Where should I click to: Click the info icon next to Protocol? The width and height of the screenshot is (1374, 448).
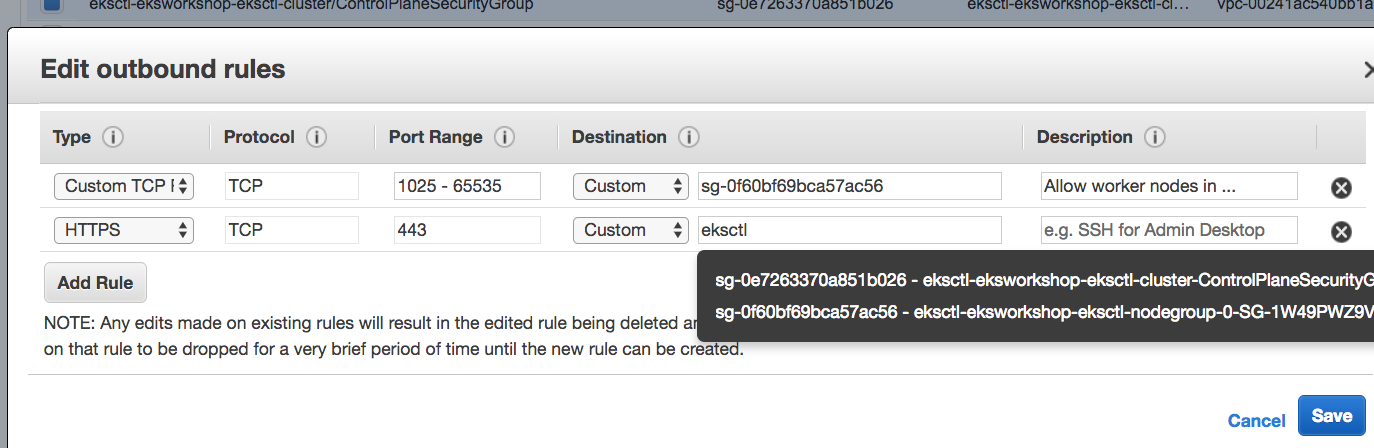(x=317, y=137)
